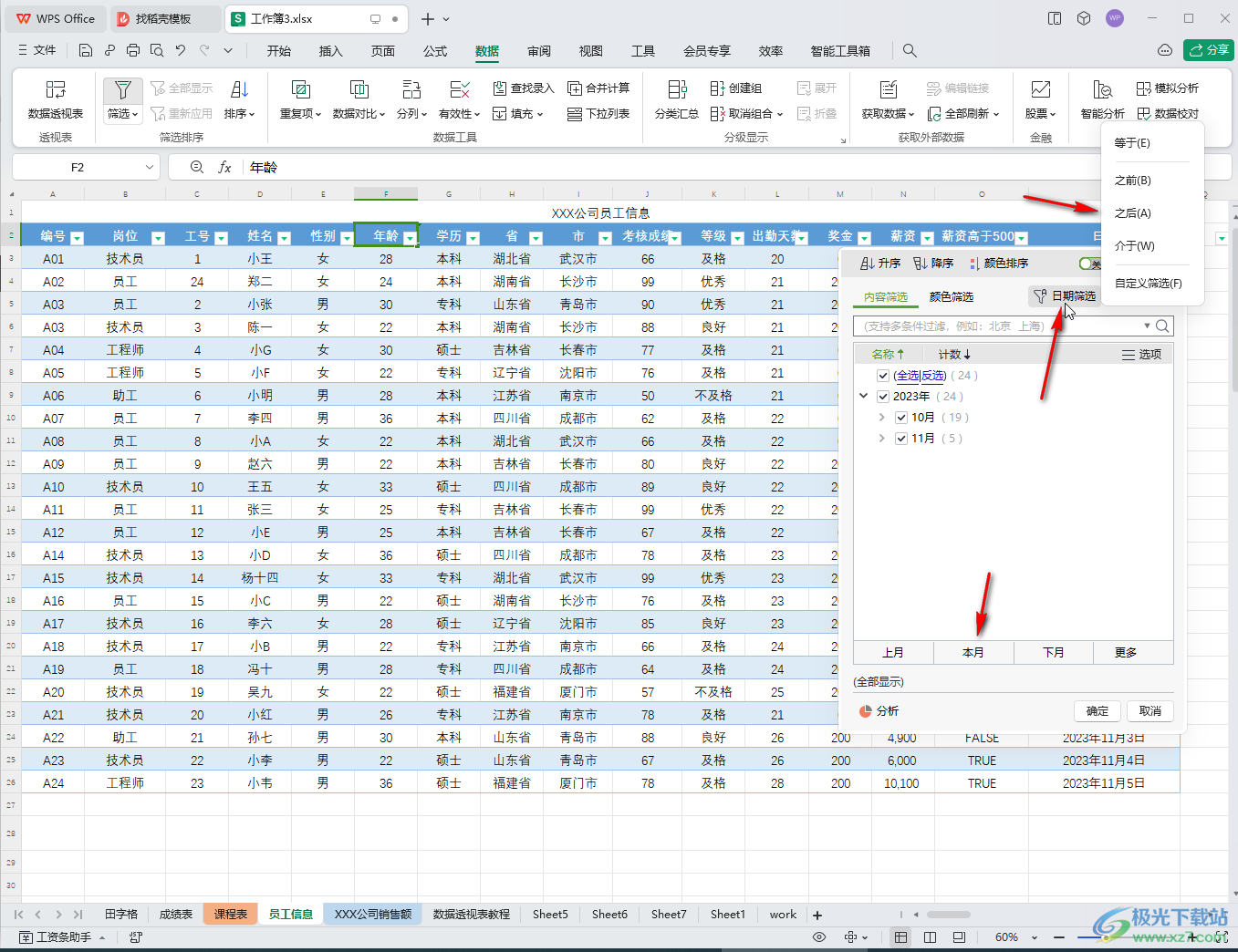Click the 合并计算 consolidate icon
This screenshot has width=1238, height=952.
coord(575,88)
